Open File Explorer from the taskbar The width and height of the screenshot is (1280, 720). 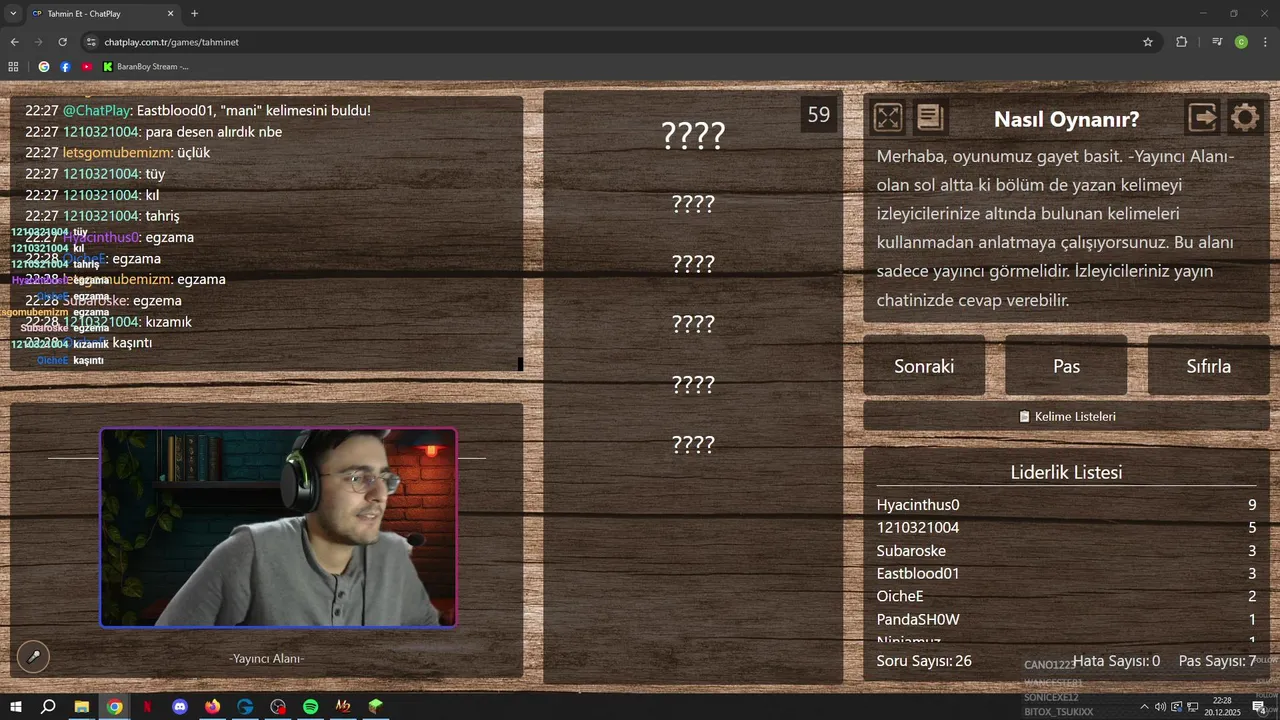[x=82, y=707]
